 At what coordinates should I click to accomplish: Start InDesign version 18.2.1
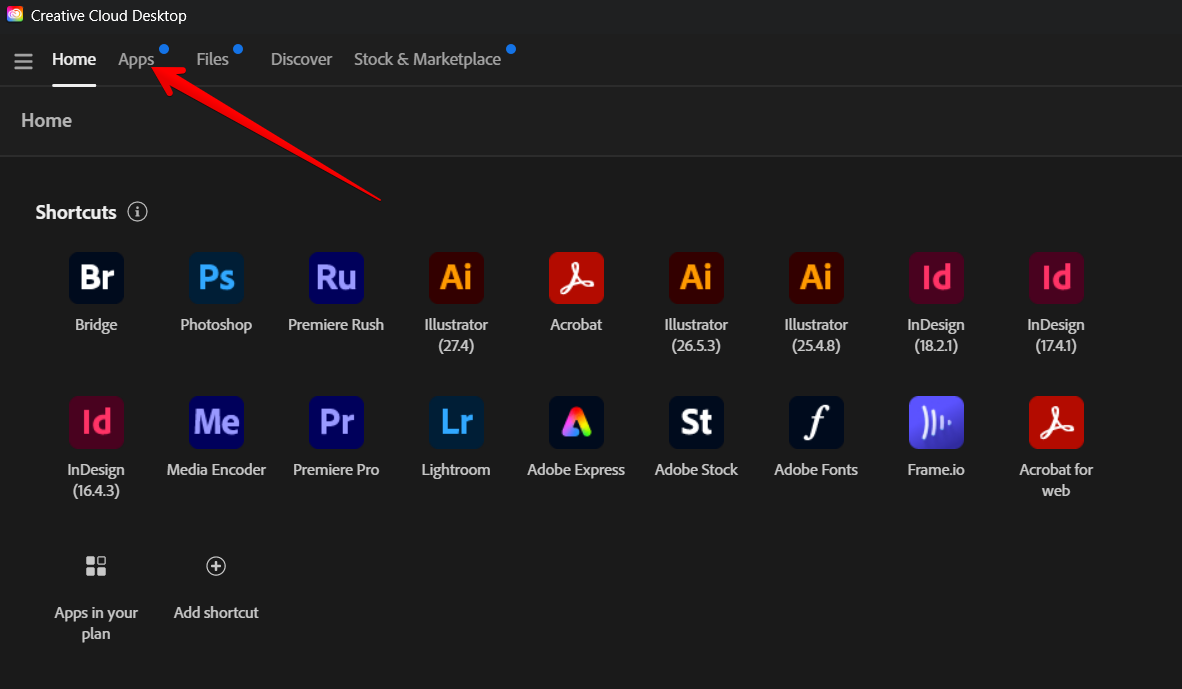(x=936, y=277)
